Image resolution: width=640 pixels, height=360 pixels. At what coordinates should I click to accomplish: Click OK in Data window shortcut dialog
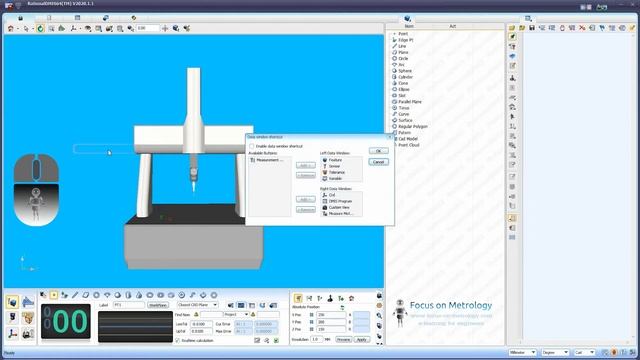tap(378, 151)
